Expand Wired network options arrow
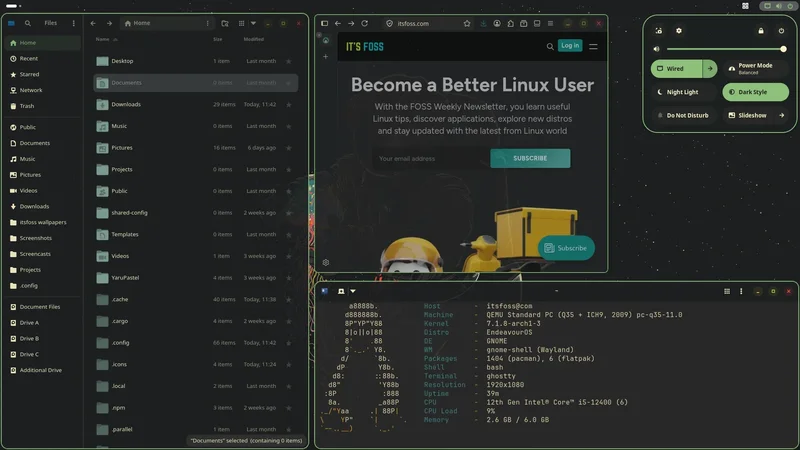This screenshot has height=450, width=800. 710,68
